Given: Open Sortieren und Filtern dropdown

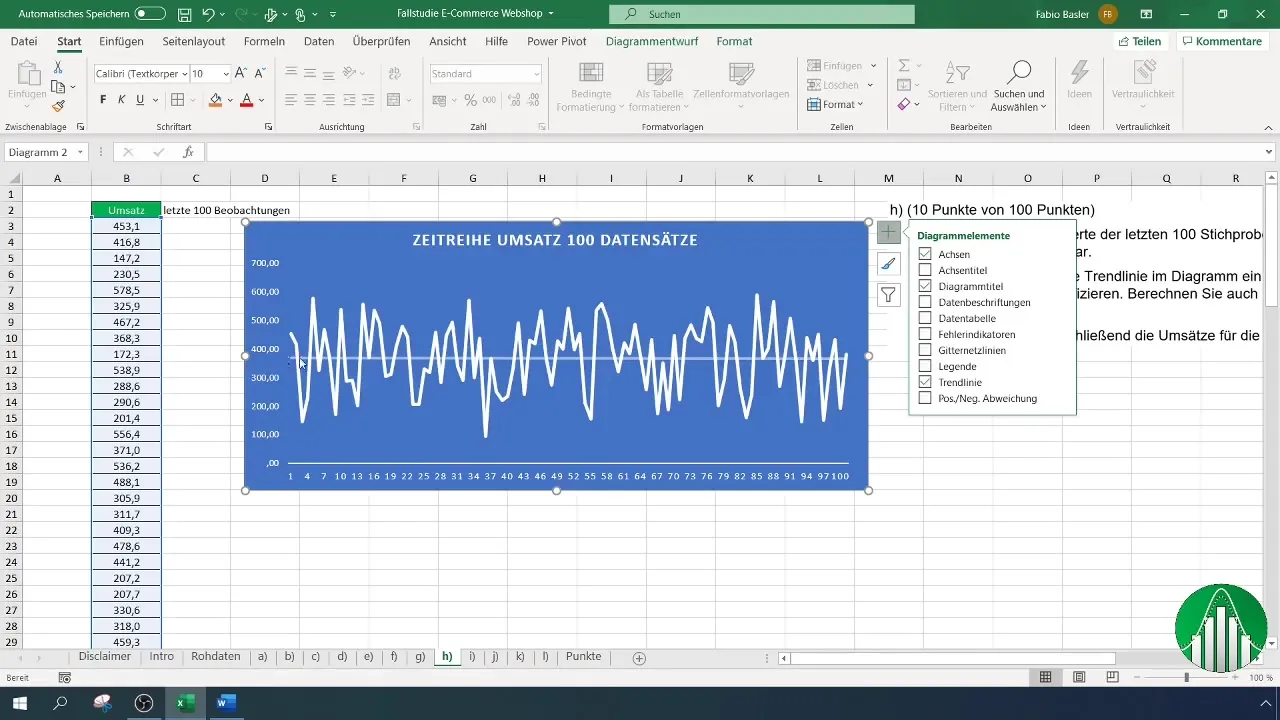Looking at the screenshot, I should click(957, 86).
